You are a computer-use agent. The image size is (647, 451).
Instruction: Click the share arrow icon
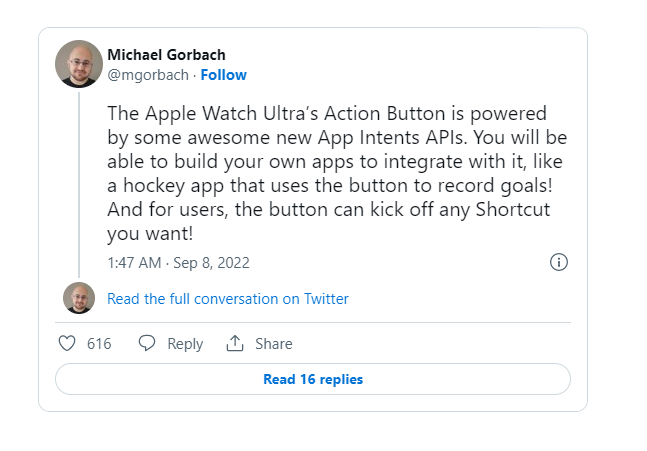tap(235, 343)
